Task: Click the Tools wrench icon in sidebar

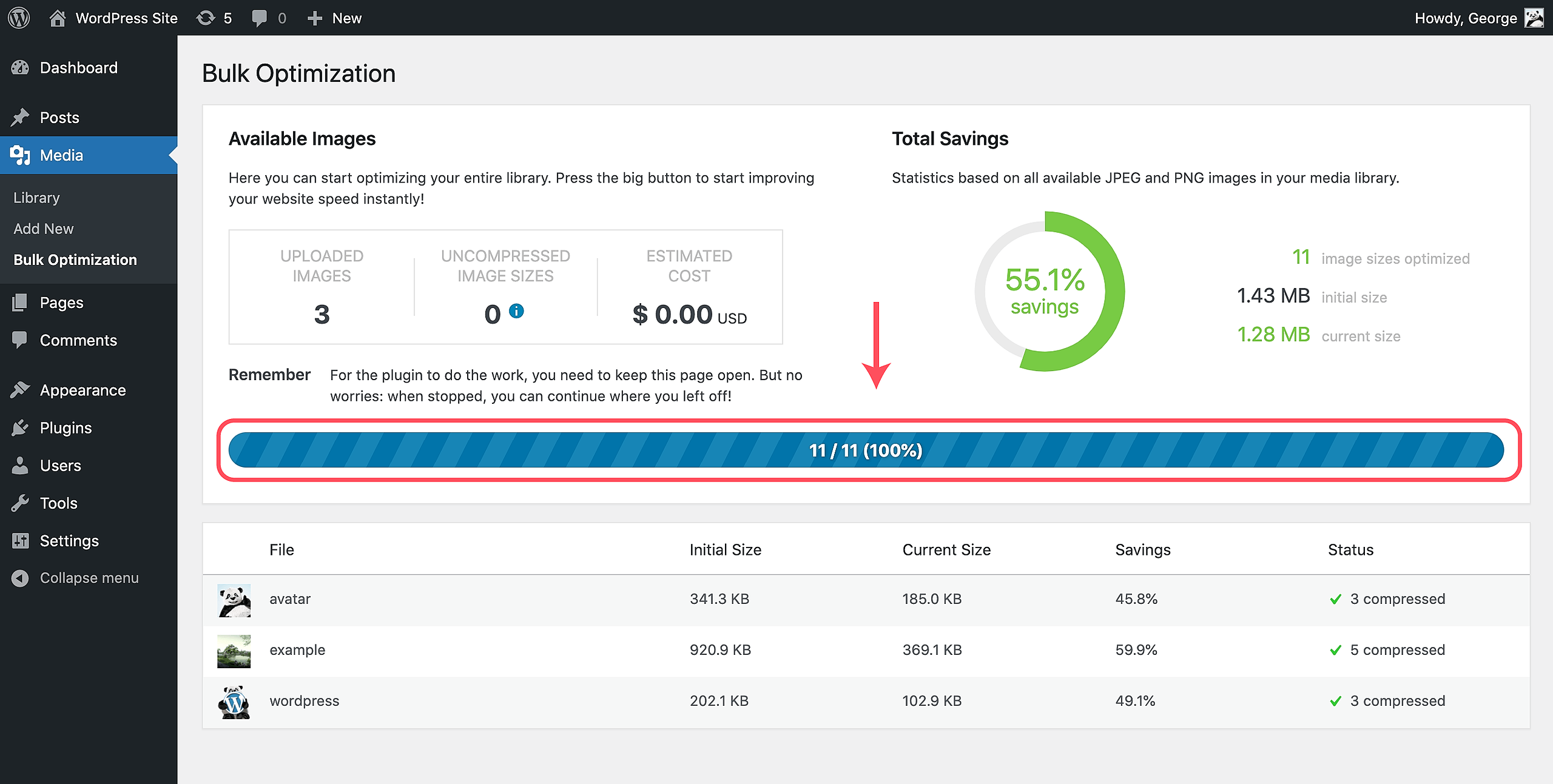Action: click(x=20, y=503)
